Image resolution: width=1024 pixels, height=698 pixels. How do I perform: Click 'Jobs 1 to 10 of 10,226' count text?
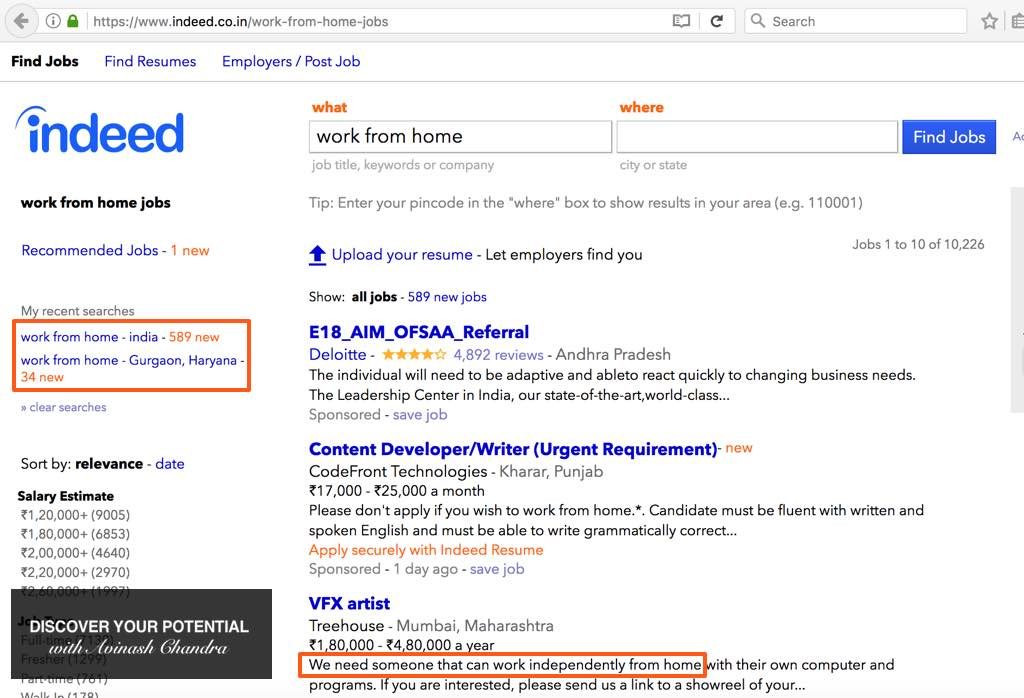918,244
